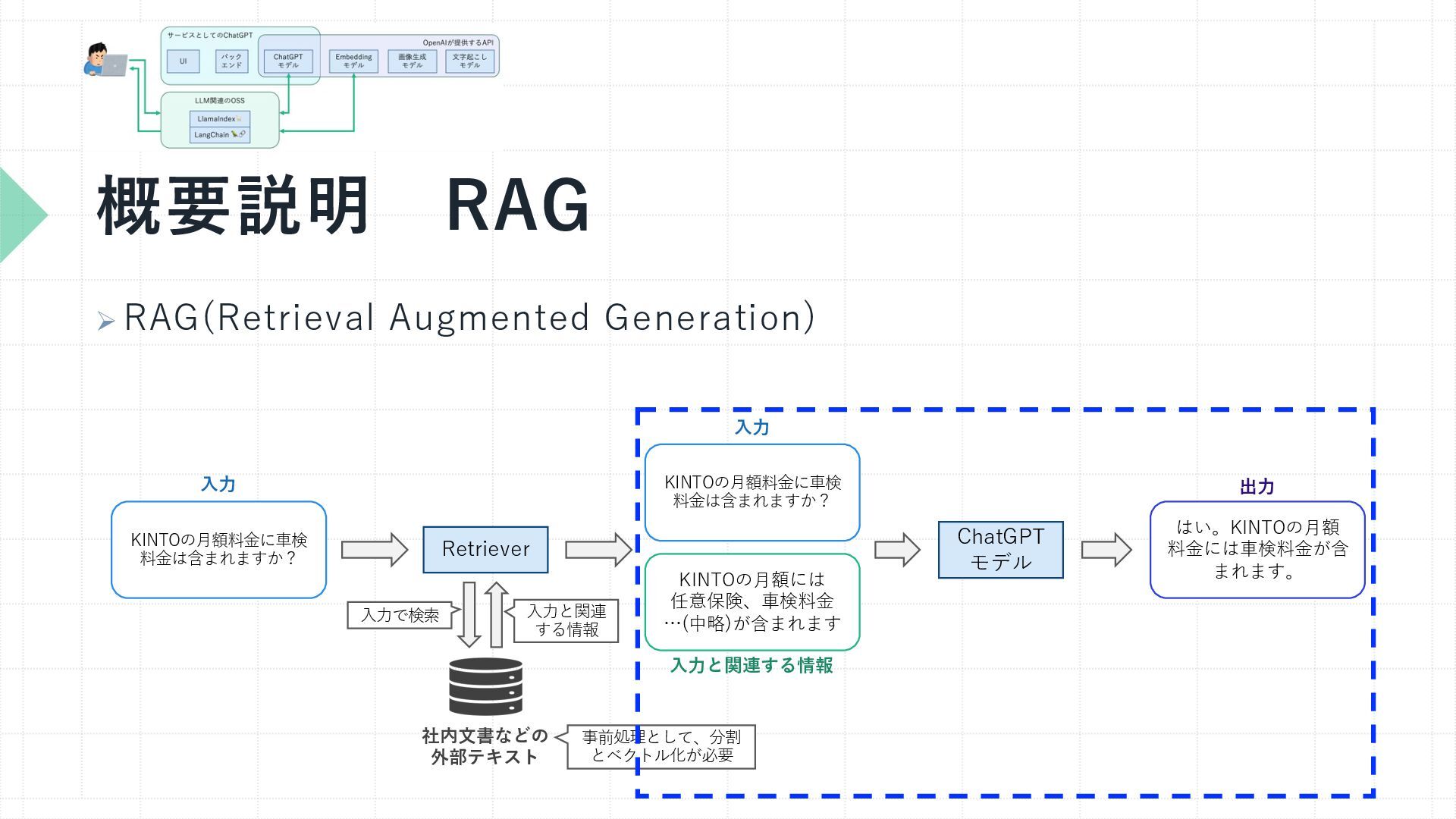The image size is (1456, 819).
Task: Click the 入力で検索 callout label
Action: [x=400, y=615]
